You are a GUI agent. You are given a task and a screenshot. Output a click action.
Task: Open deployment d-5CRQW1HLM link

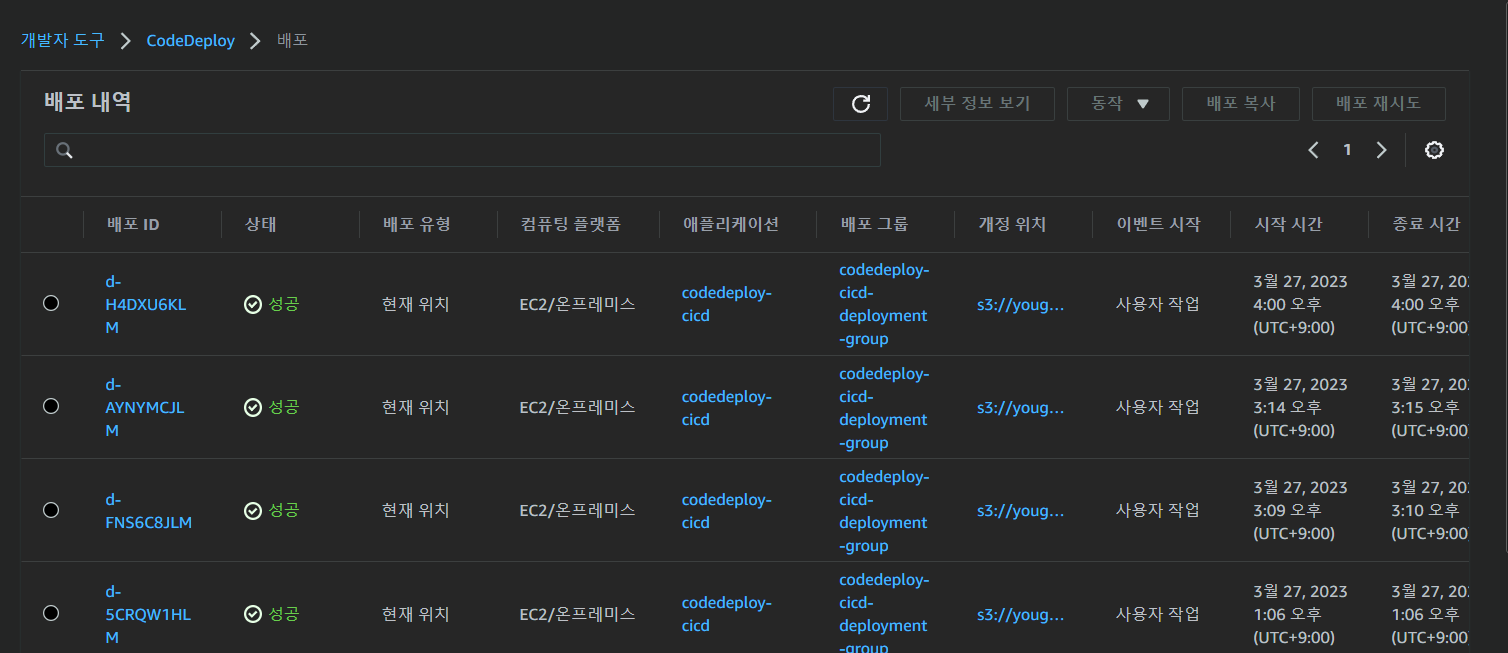pos(147,613)
